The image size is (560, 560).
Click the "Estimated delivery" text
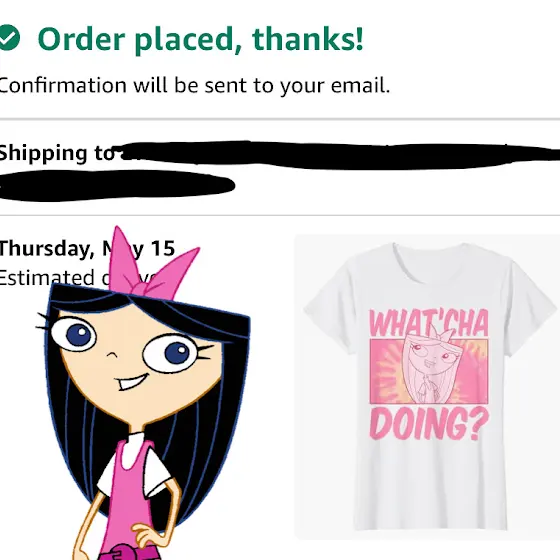[x=77, y=278]
